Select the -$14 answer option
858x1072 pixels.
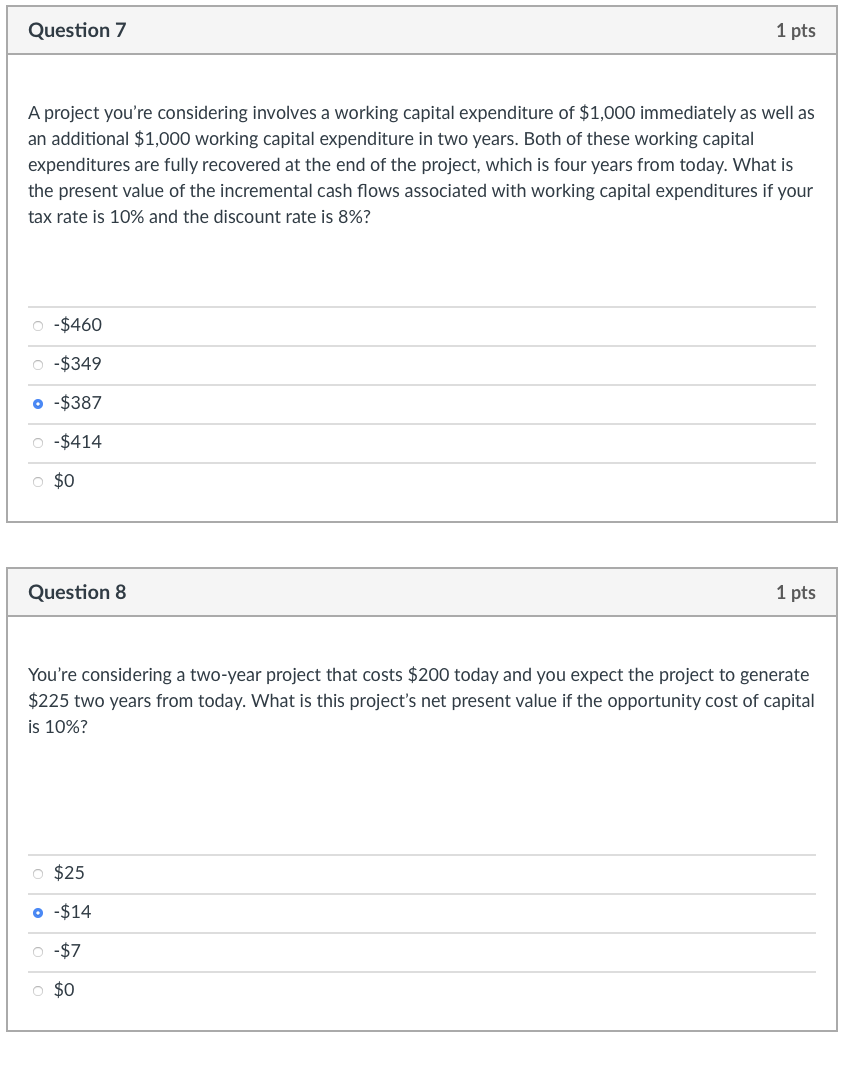tap(71, 911)
